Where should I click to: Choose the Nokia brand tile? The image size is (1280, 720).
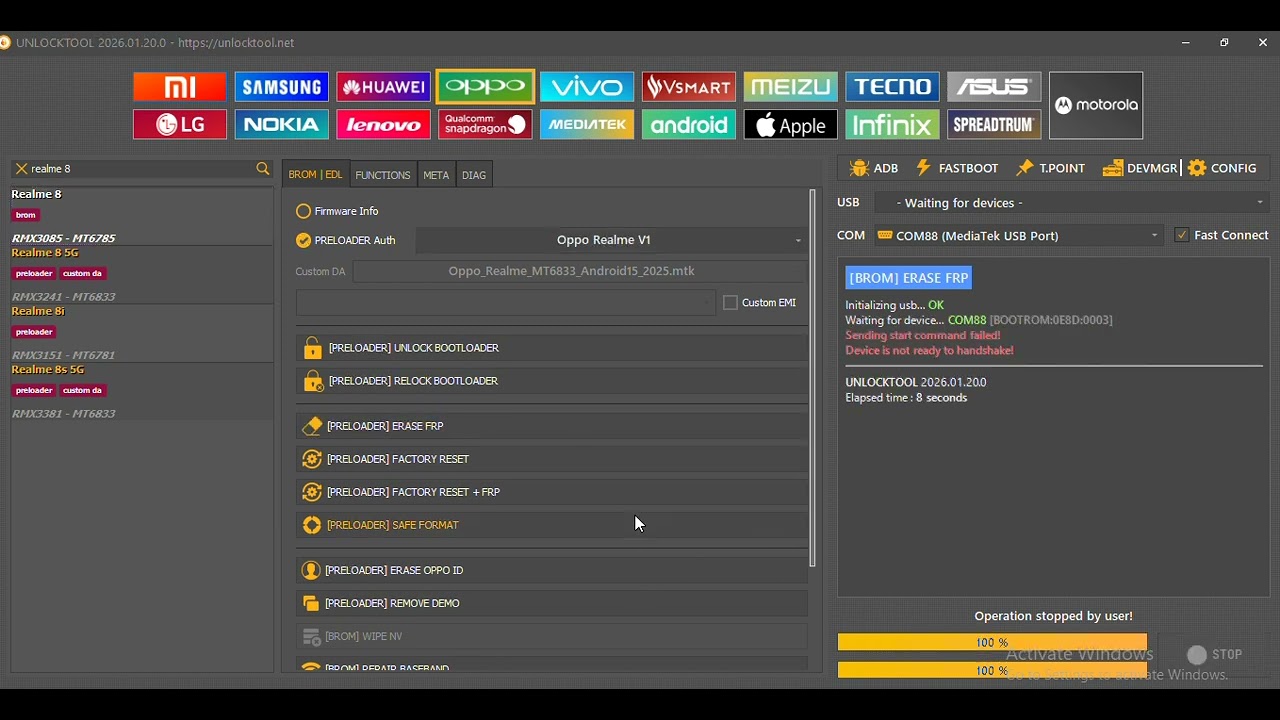pos(282,124)
